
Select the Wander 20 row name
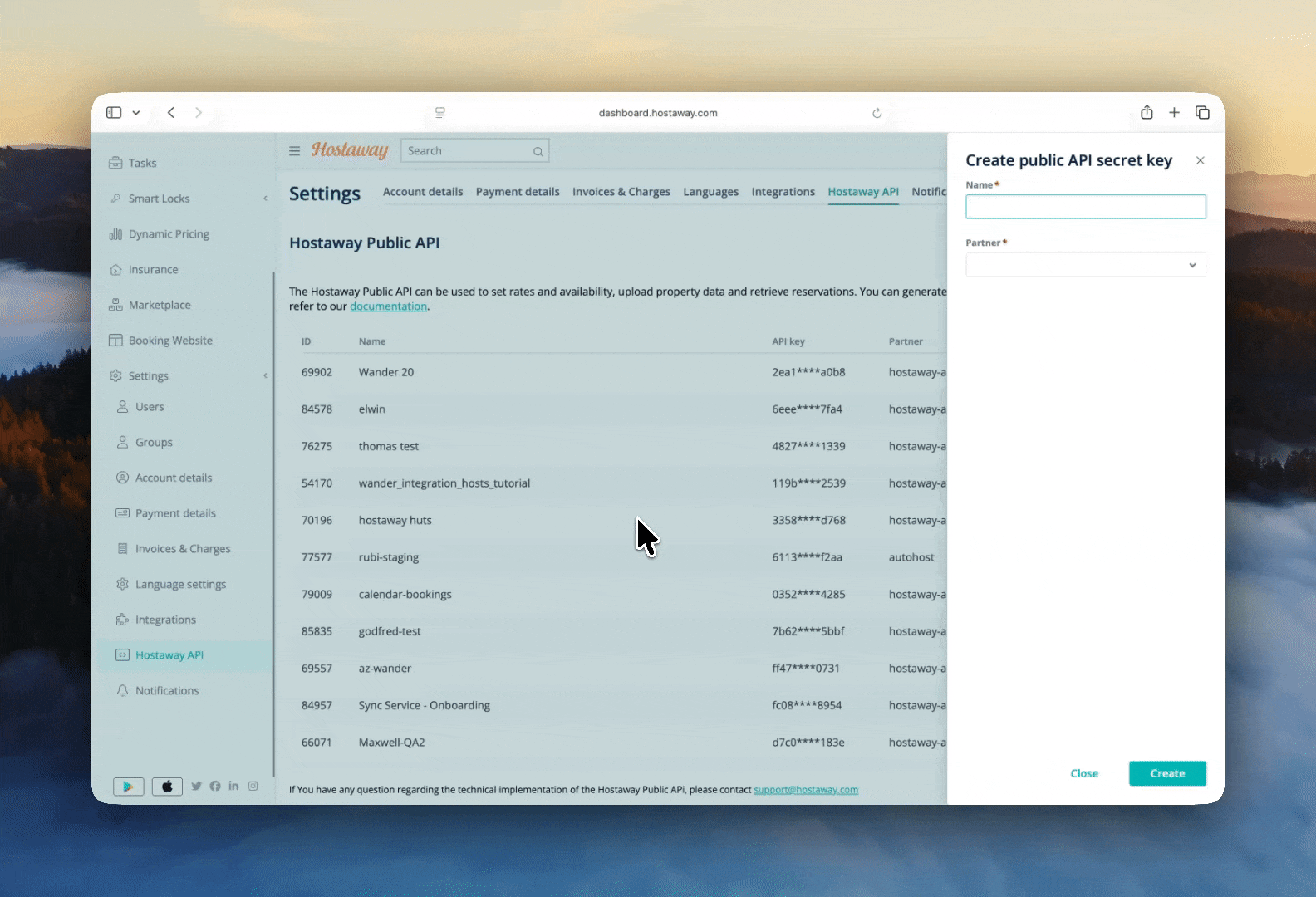click(x=386, y=372)
